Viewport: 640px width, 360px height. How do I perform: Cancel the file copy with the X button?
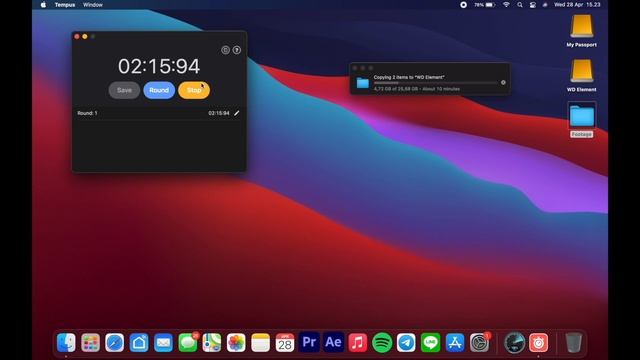[503, 82]
